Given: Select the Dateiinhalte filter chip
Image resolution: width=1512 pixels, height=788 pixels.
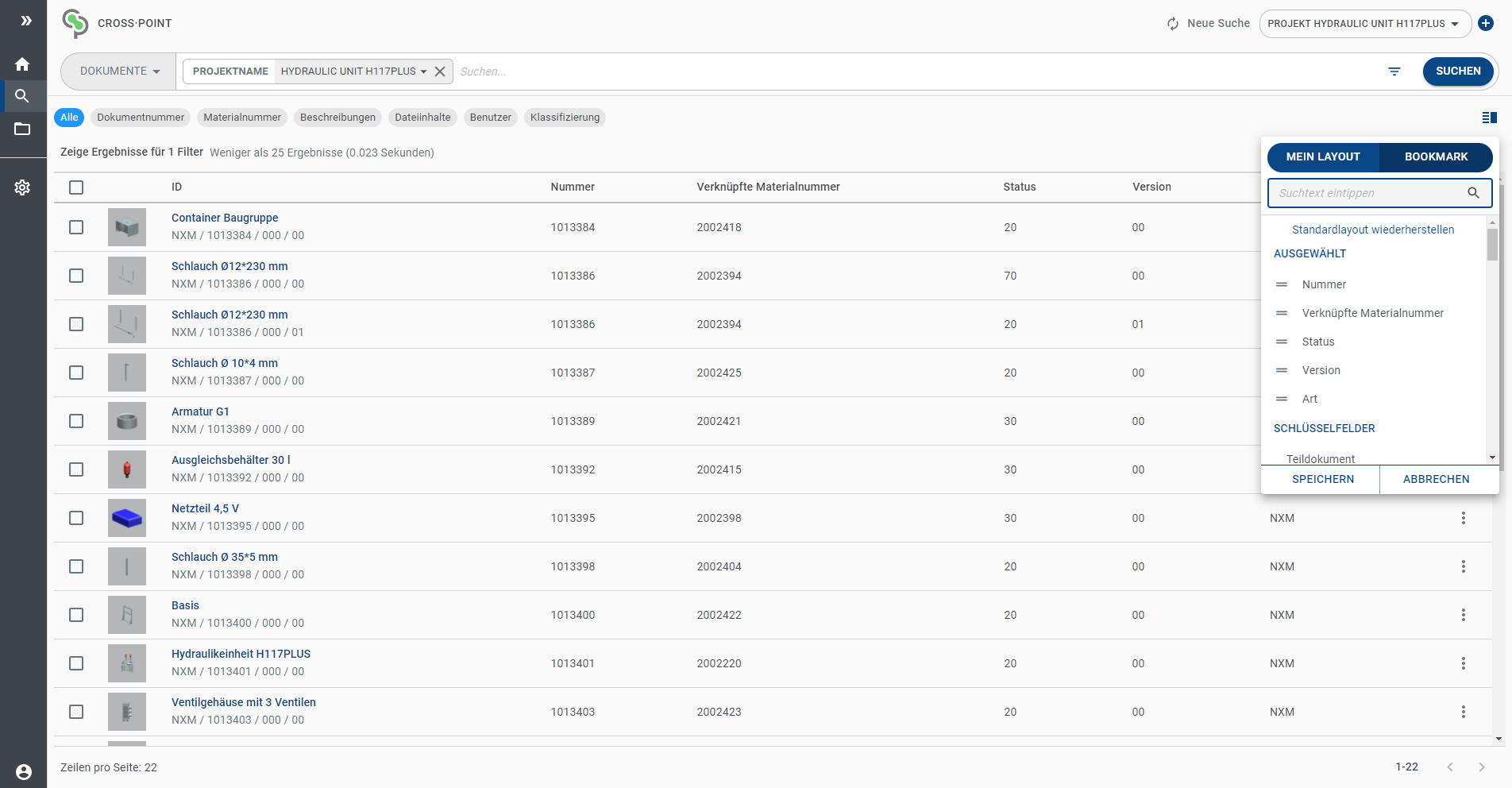Looking at the screenshot, I should click(x=422, y=118).
